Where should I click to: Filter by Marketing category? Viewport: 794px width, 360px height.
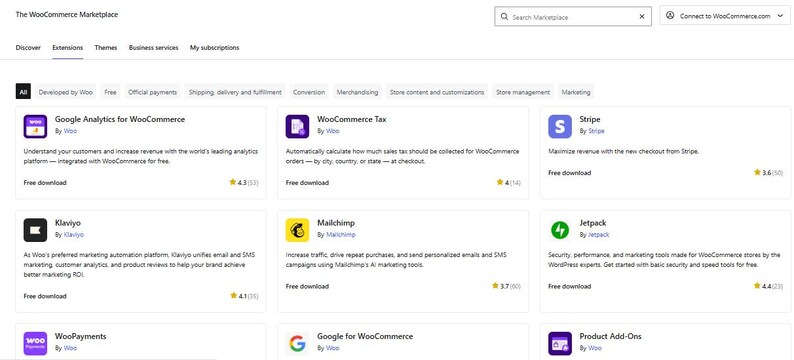[x=576, y=92]
